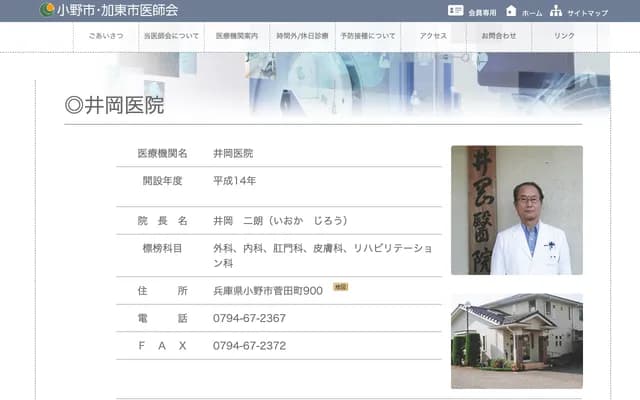Click the 標榜科目 row label
This screenshot has width=640, height=400.
tap(162, 248)
